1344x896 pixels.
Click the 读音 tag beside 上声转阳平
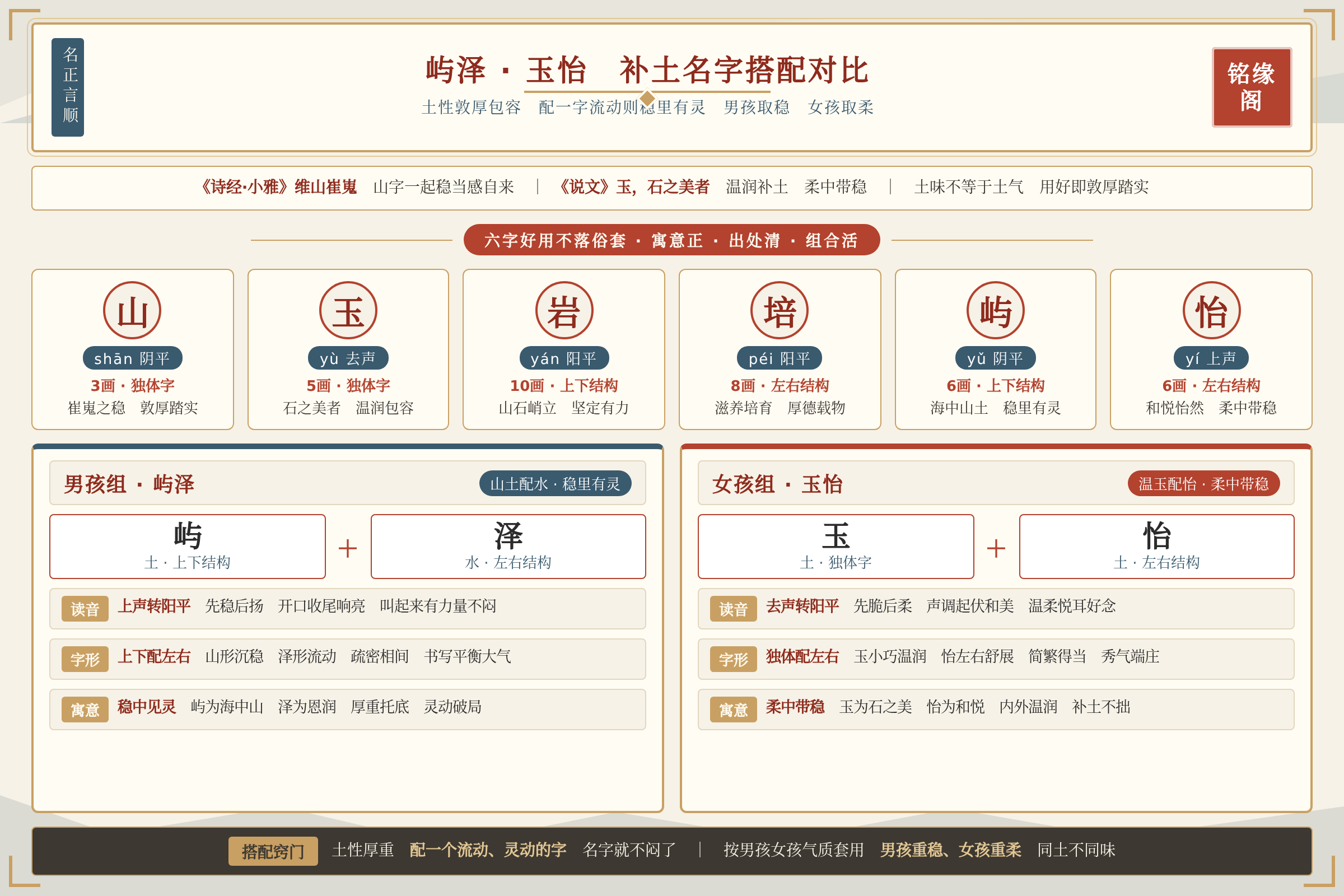pyautogui.click(x=85, y=609)
